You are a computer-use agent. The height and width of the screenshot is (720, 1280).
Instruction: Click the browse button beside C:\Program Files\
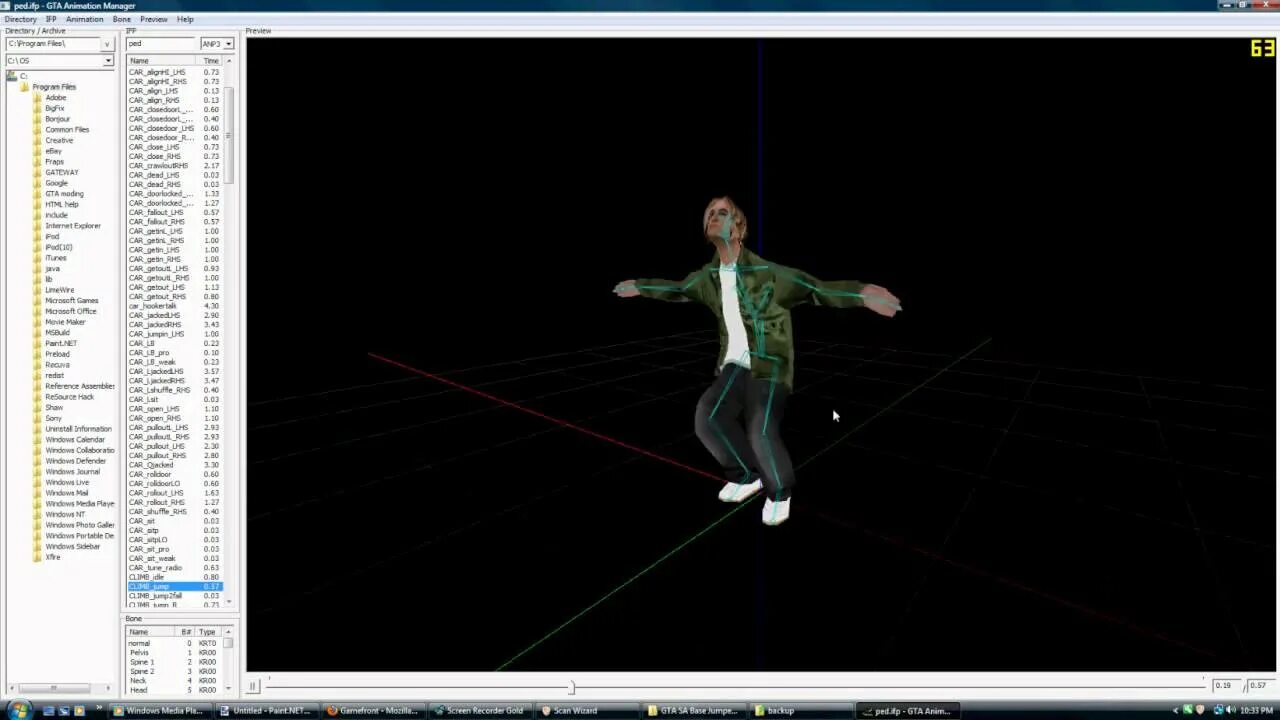coord(107,44)
